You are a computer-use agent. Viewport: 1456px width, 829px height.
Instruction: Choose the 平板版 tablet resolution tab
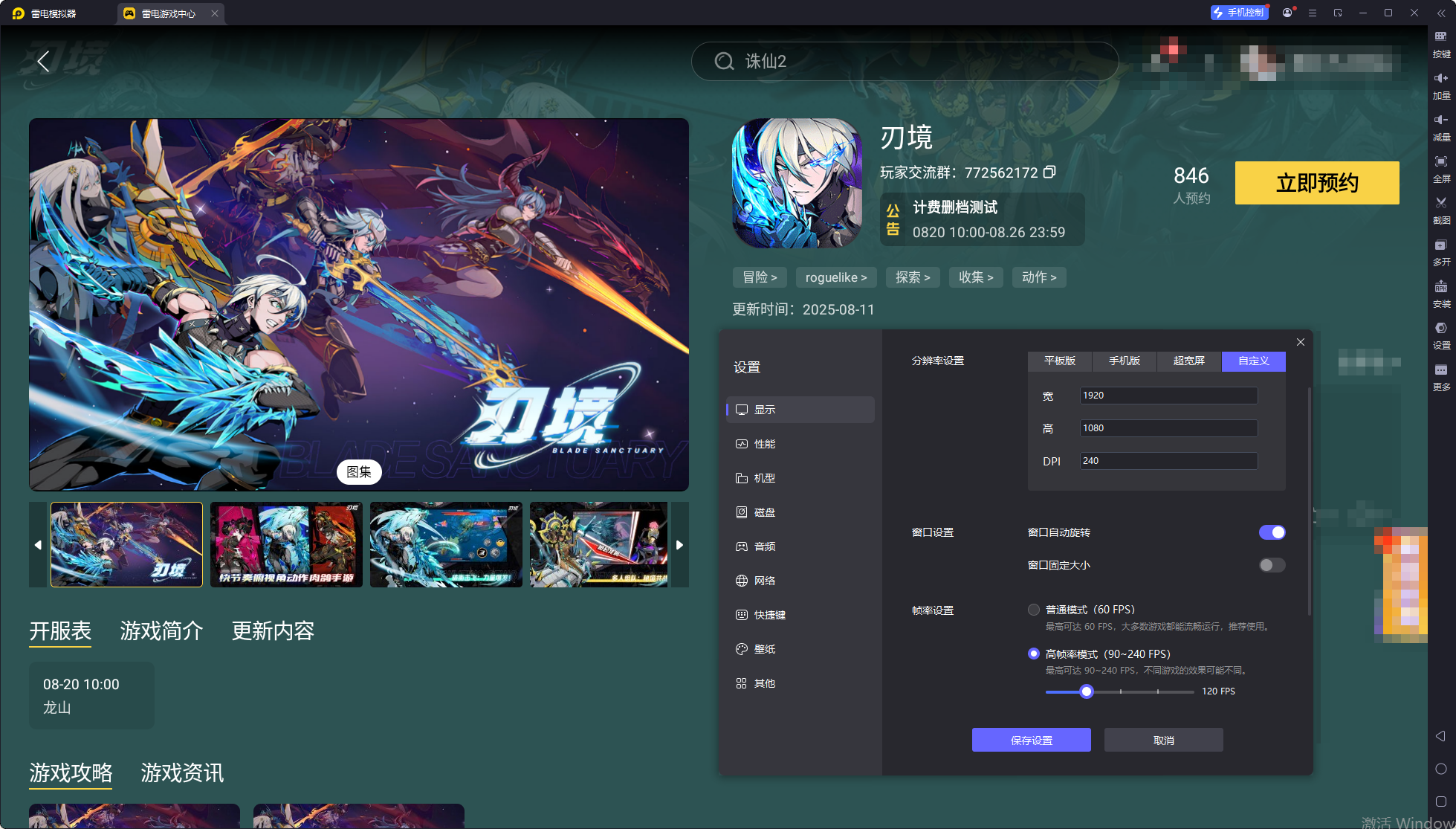point(1060,361)
